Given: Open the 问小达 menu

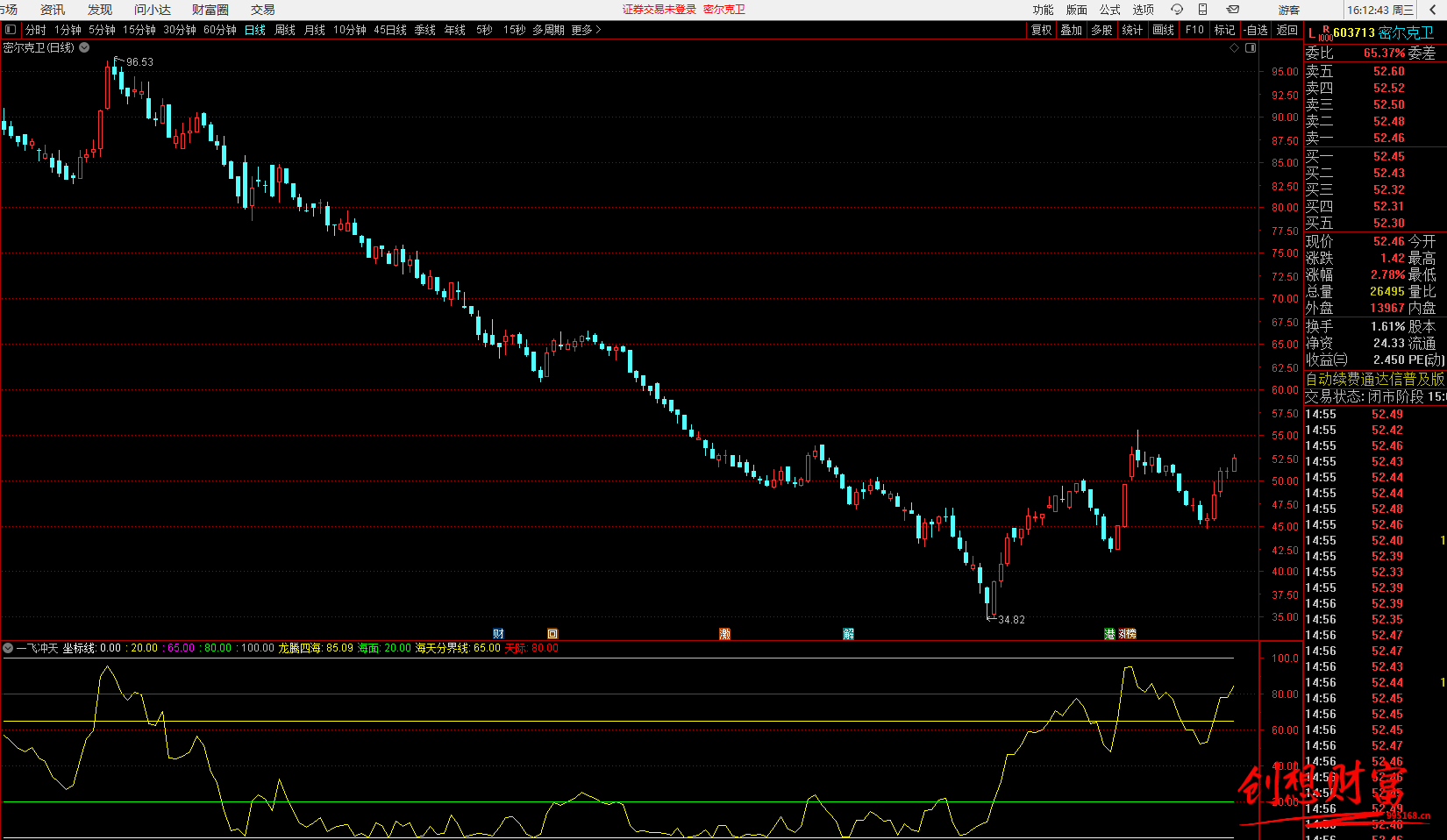Looking at the screenshot, I should pyautogui.click(x=153, y=10).
